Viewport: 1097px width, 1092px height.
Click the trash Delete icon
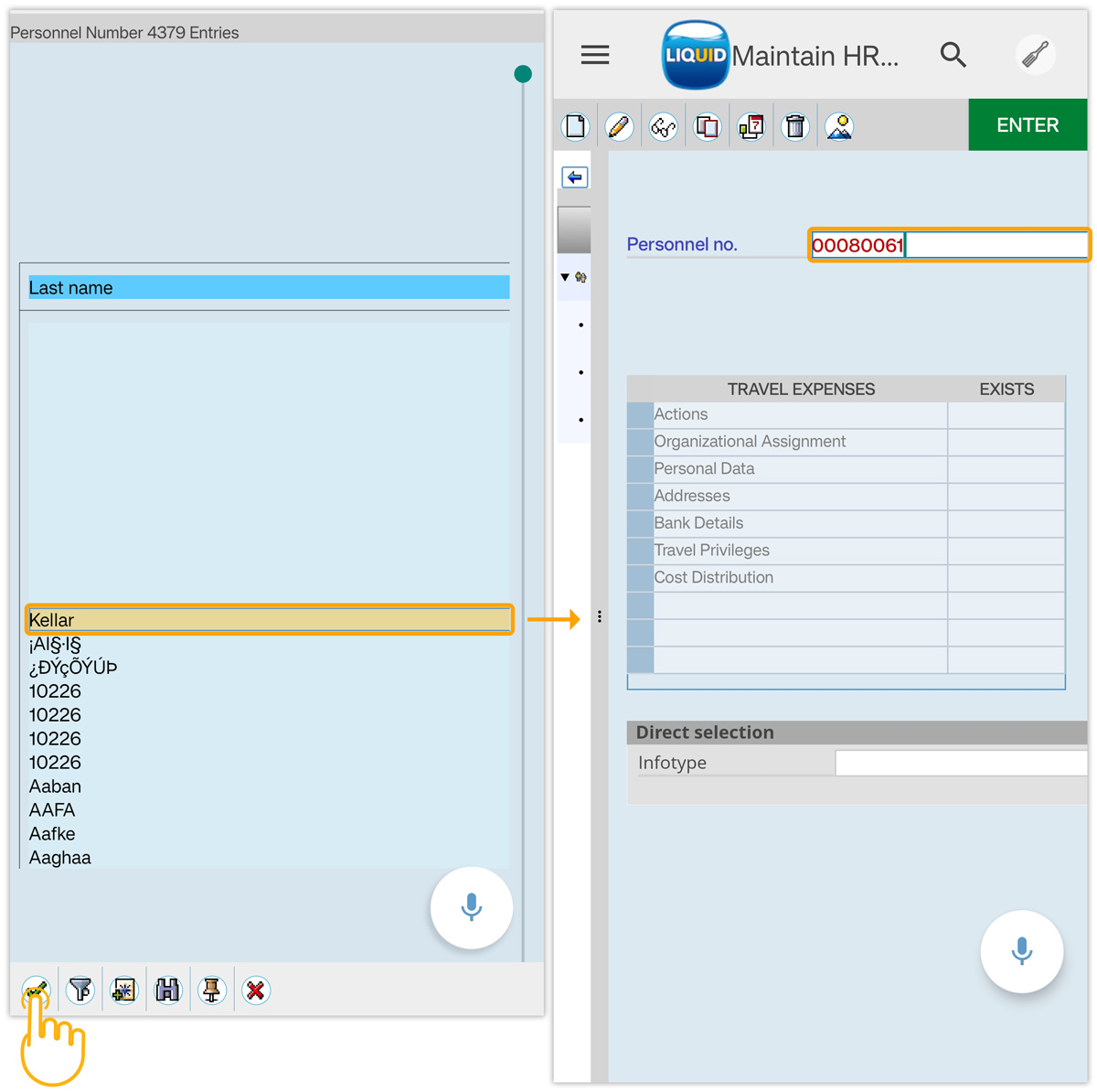(x=795, y=126)
